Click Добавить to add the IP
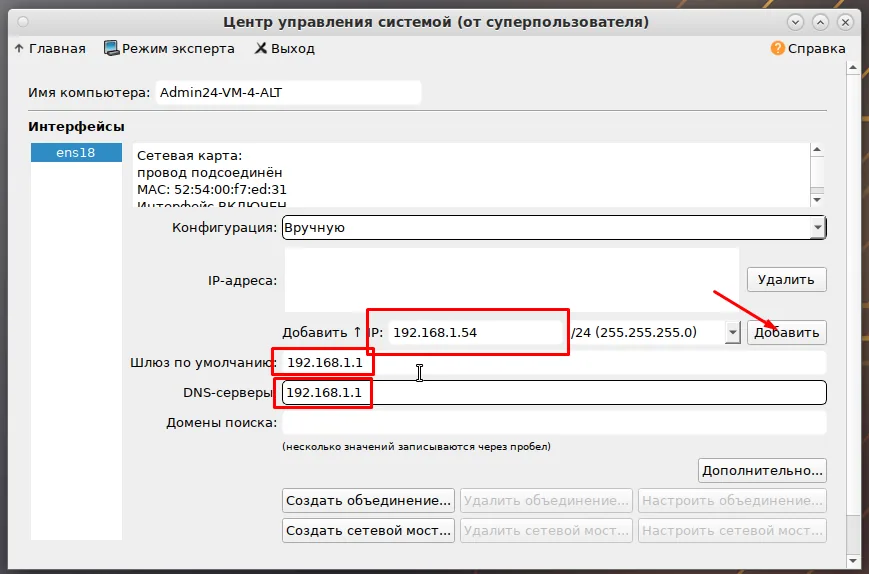The height and width of the screenshot is (574, 869). click(786, 332)
